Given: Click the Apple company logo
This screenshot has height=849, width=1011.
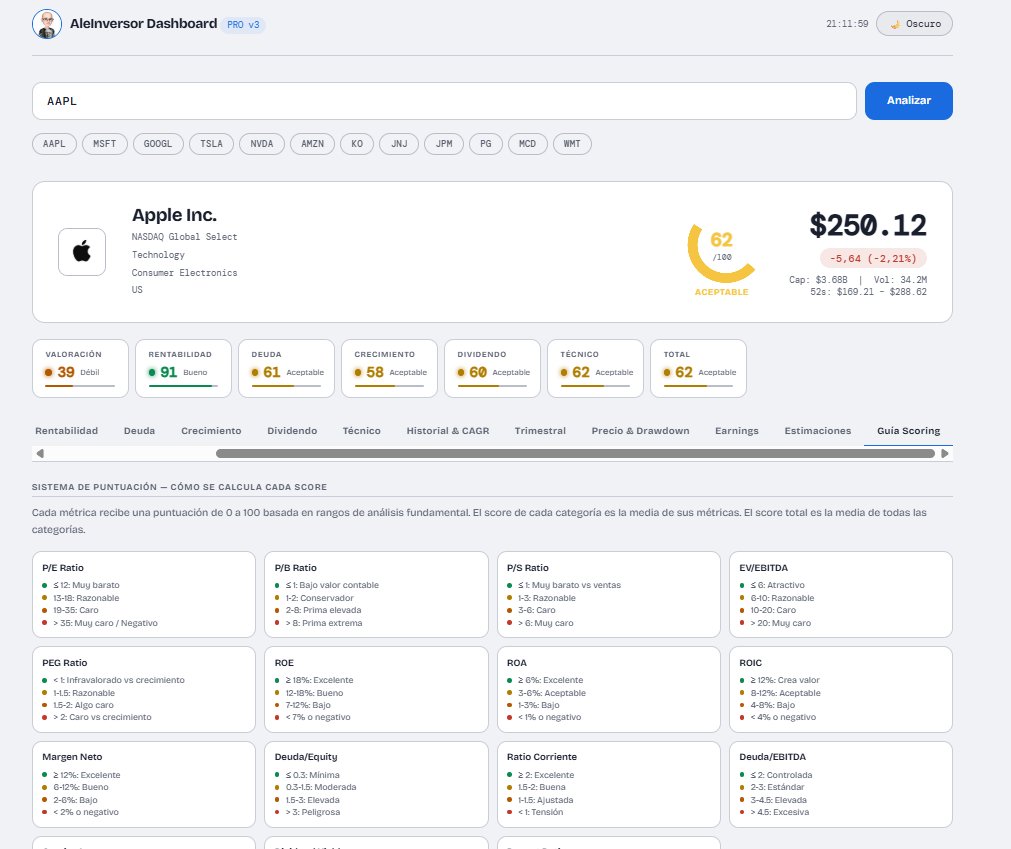Looking at the screenshot, I should pyautogui.click(x=82, y=252).
